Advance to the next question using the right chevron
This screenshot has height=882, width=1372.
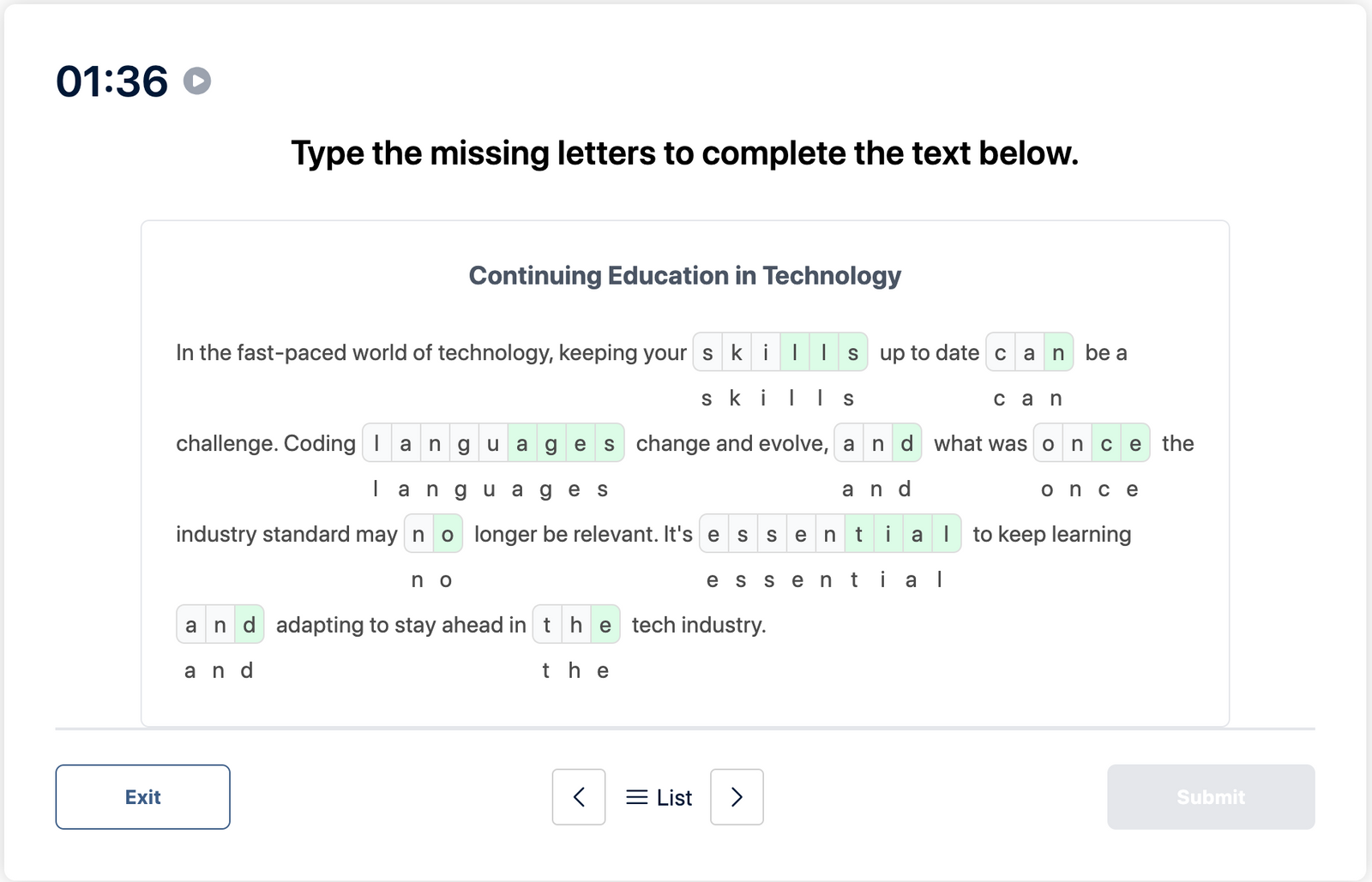click(x=737, y=797)
